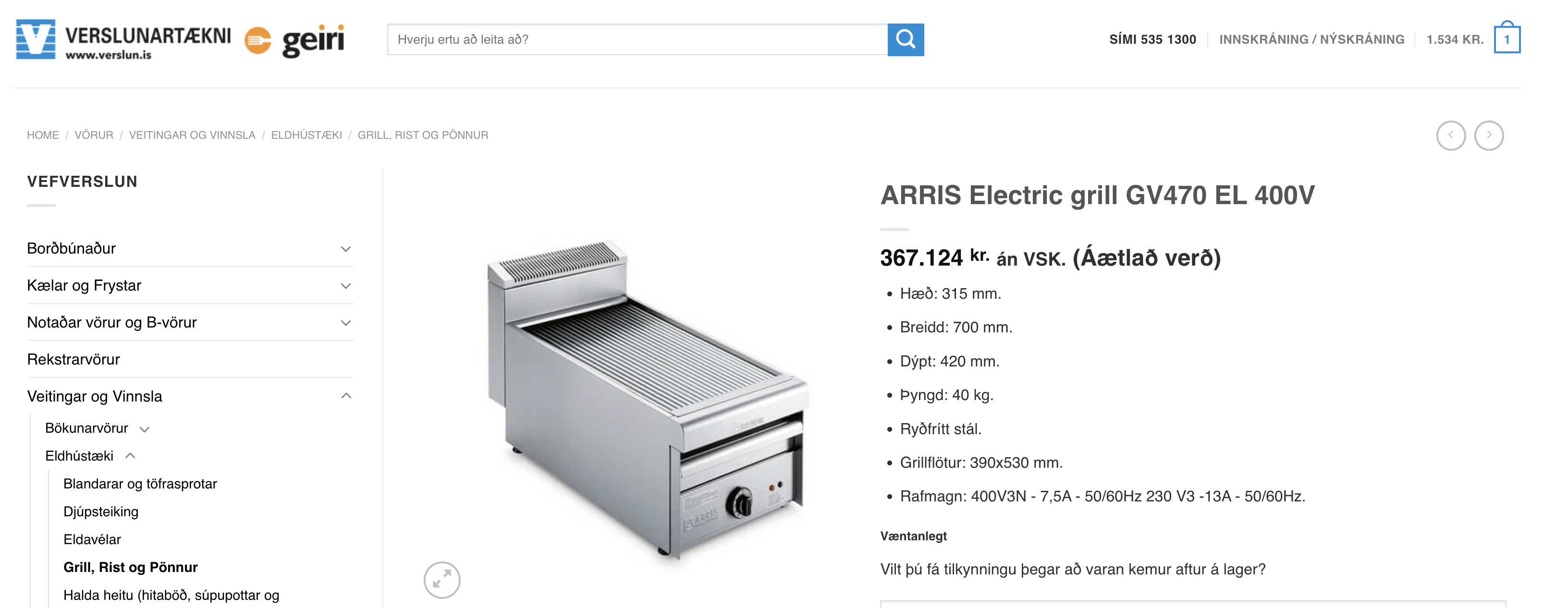Collapse Eldhústæki subcategory chevron

coord(130,456)
